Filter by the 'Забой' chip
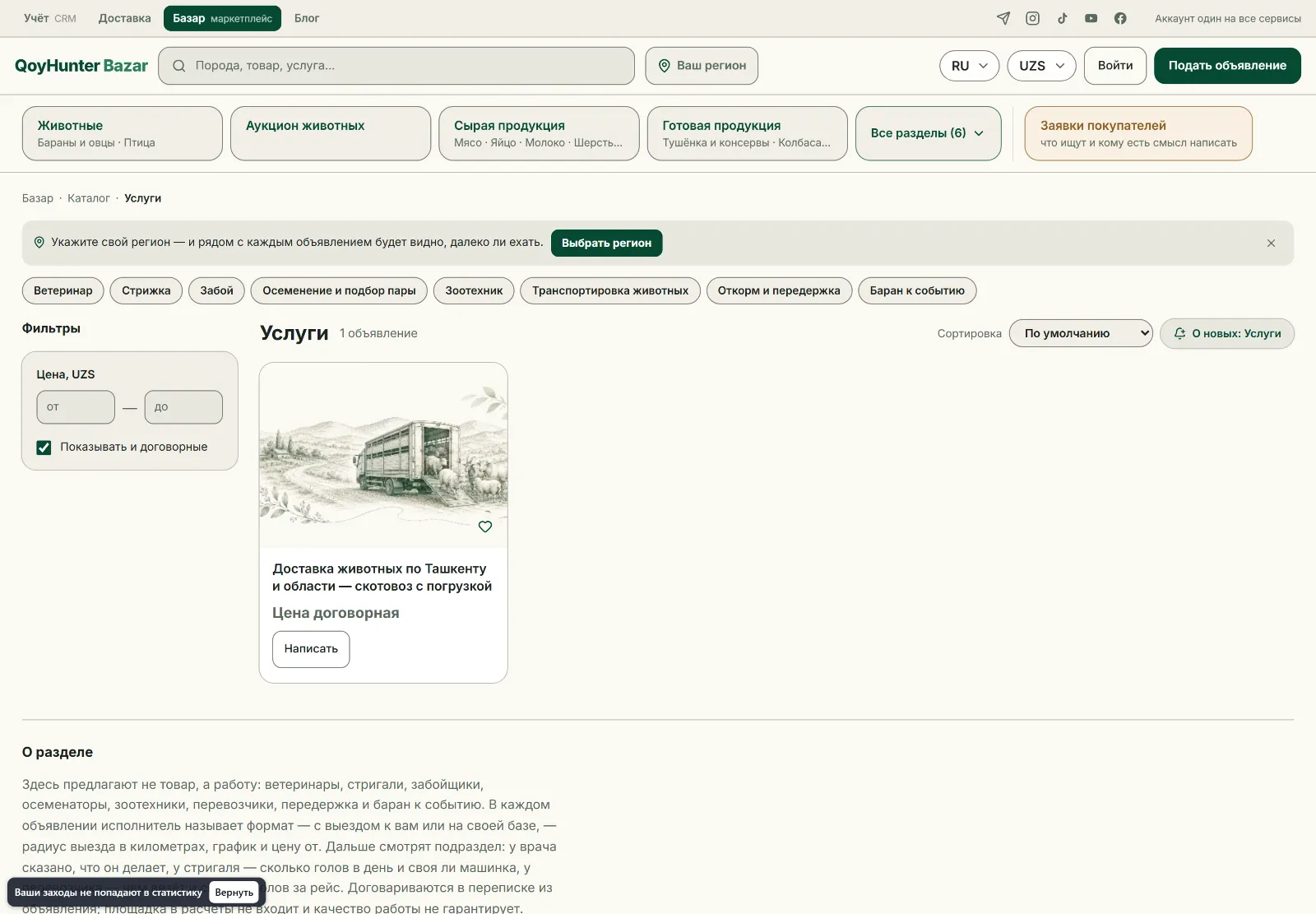This screenshot has width=1316, height=914. 217,290
